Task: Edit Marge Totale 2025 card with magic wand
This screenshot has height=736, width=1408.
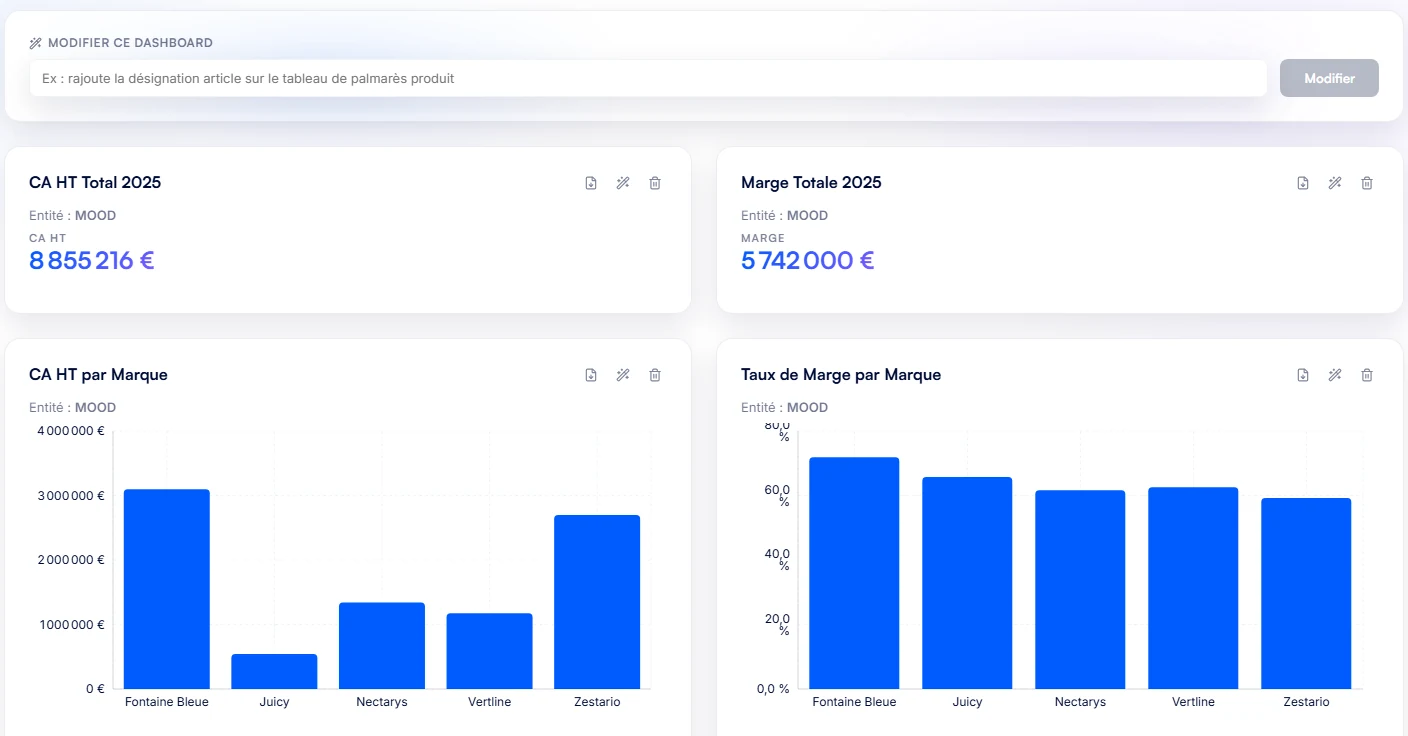Action: (1335, 183)
